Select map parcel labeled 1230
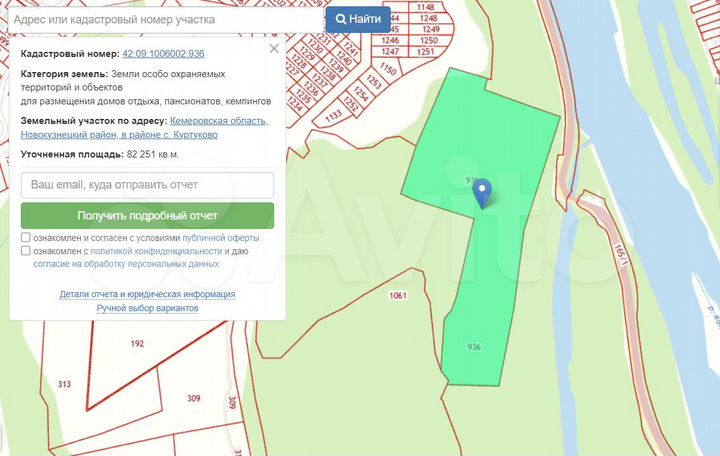Viewport: 720px width, 456px height. (x=315, y=46)
